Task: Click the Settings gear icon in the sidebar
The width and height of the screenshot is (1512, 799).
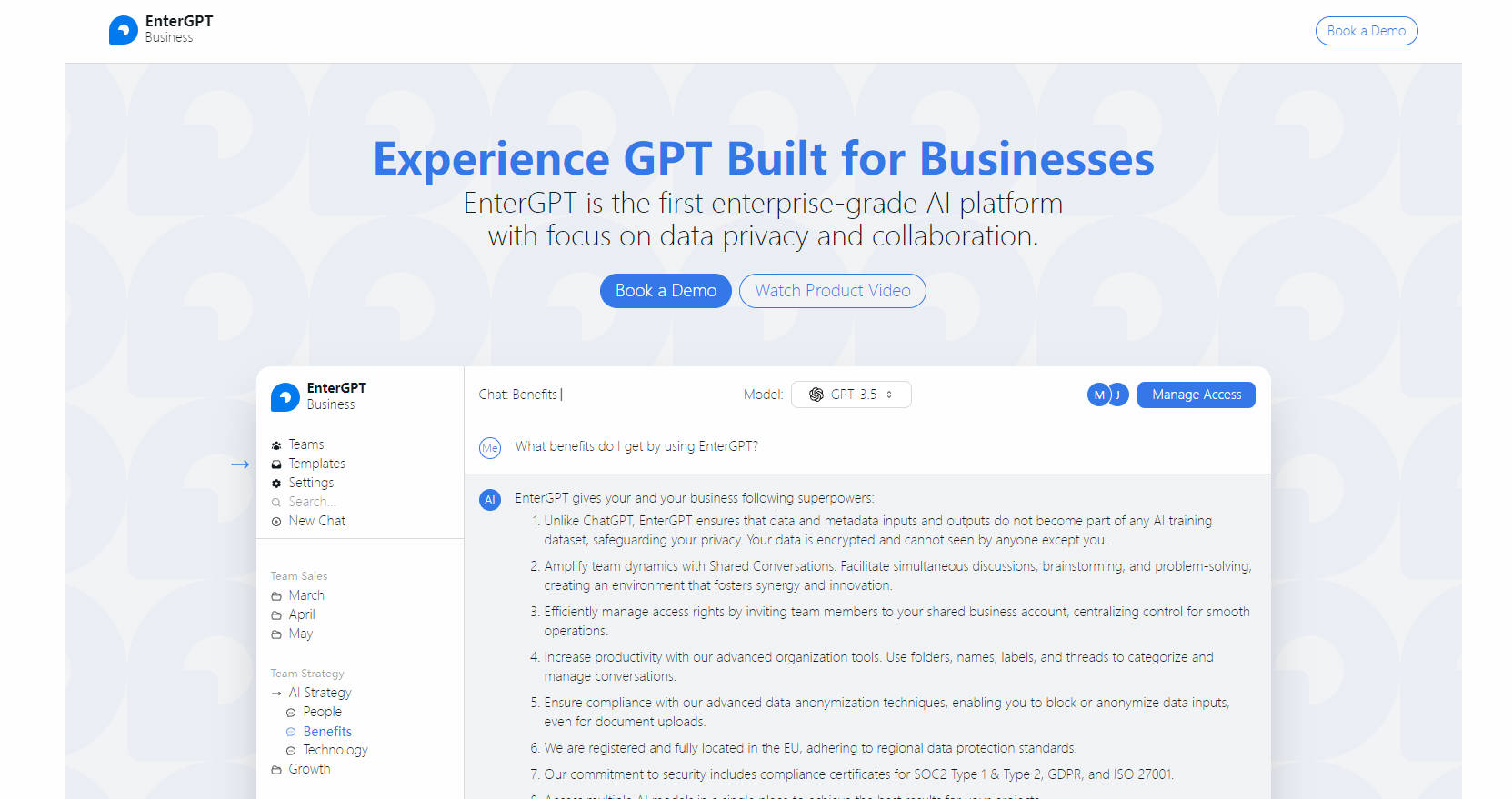Action: [x=276, y=484]
